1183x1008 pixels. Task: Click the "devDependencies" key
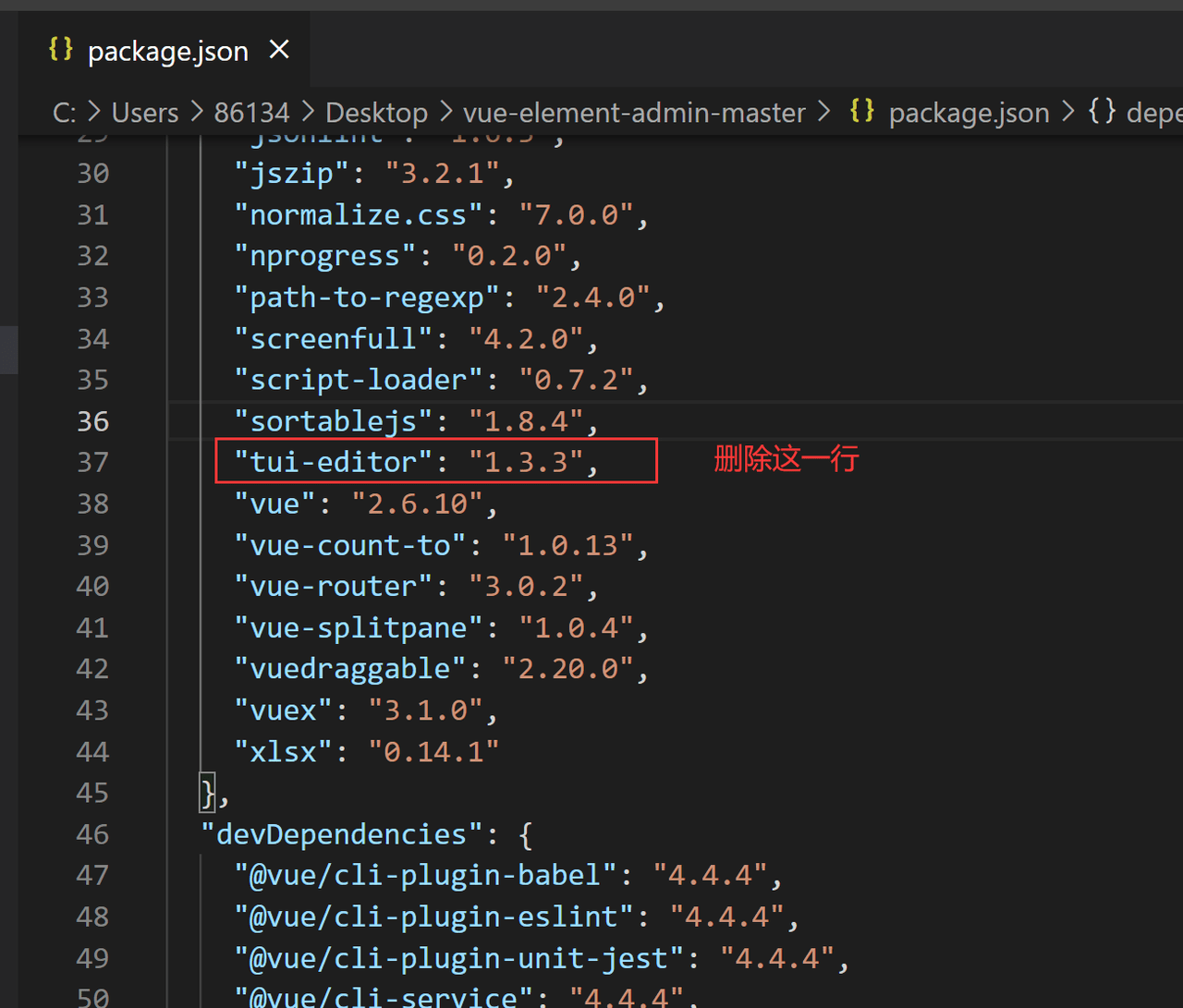point(343,834)
